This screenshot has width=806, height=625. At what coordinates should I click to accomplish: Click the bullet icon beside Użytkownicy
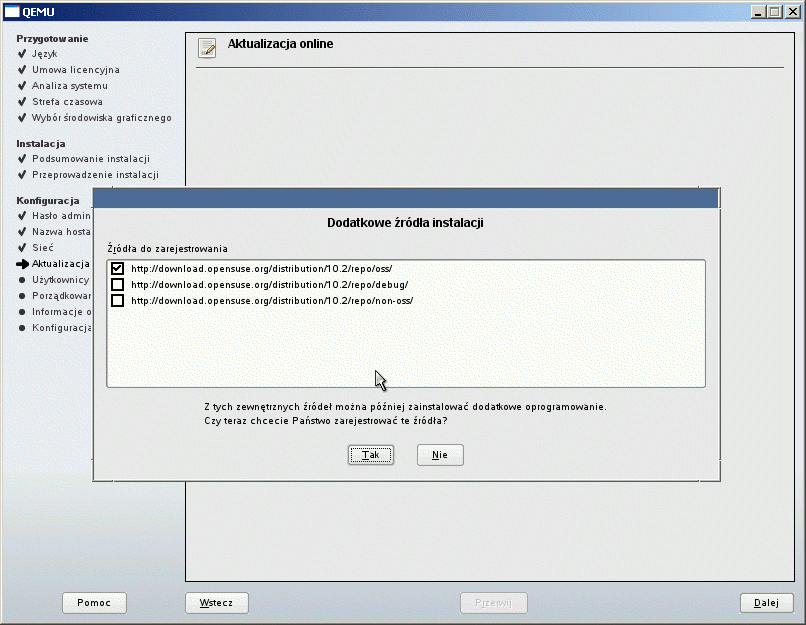(22, 280)
